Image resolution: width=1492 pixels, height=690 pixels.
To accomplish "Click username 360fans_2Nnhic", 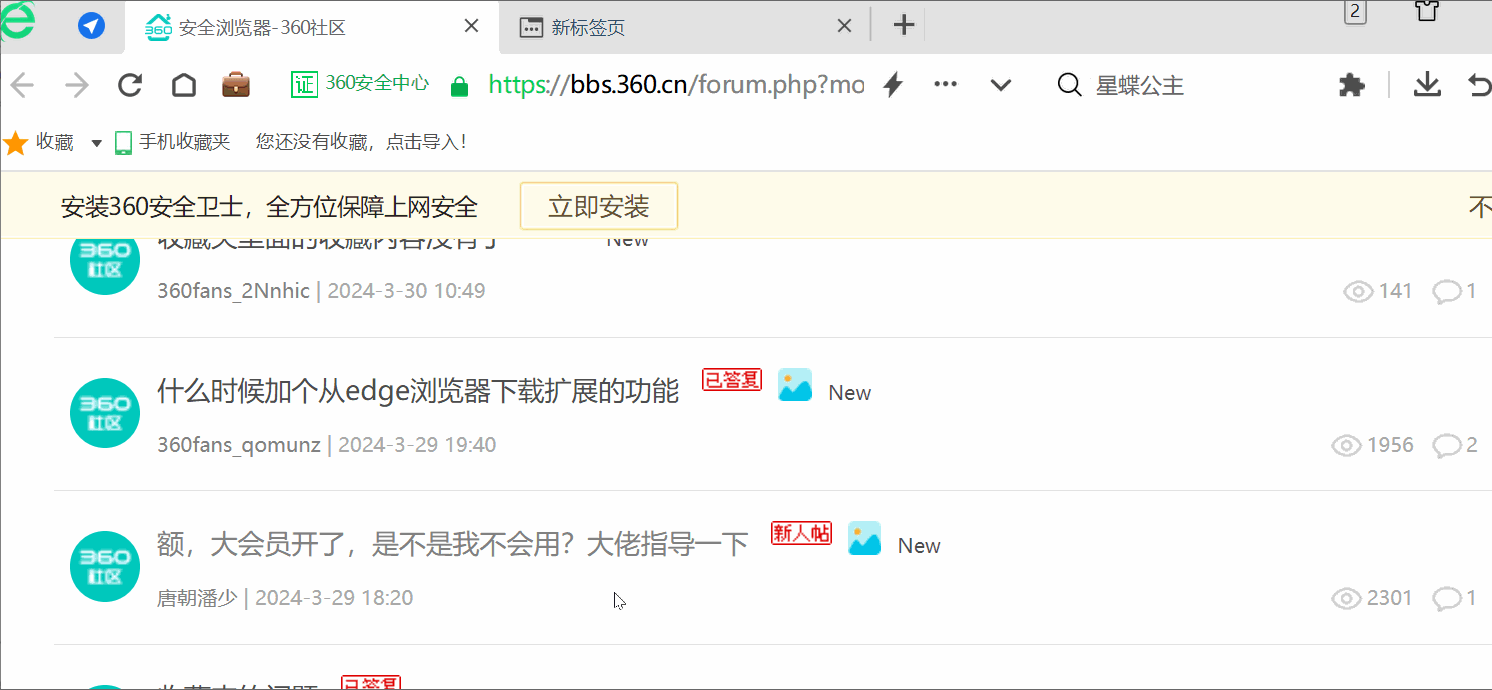I will point(233,291).
